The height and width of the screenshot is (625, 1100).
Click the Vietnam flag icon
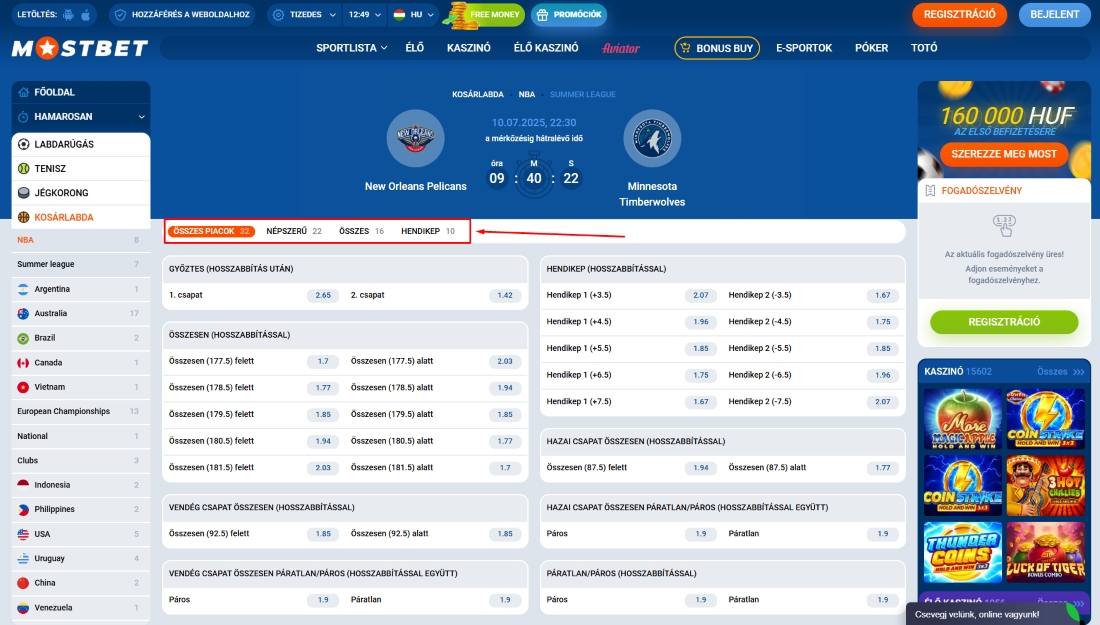pos(23,387)
